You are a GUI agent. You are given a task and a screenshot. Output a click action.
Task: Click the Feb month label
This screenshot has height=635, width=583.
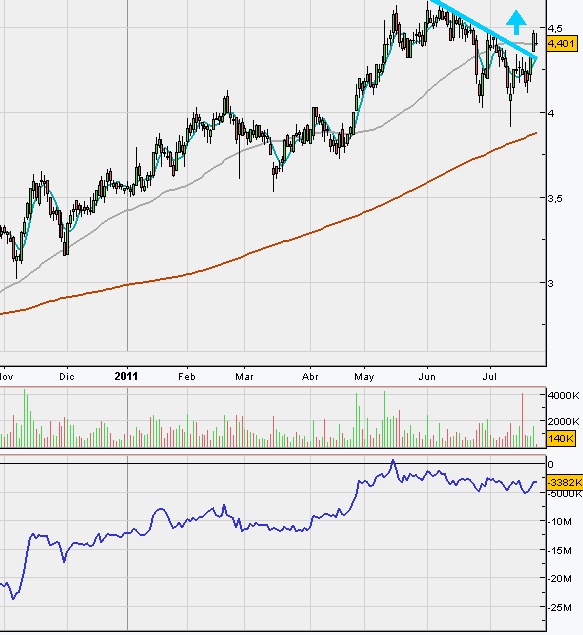pyautogui.click(x=187, y=377)
